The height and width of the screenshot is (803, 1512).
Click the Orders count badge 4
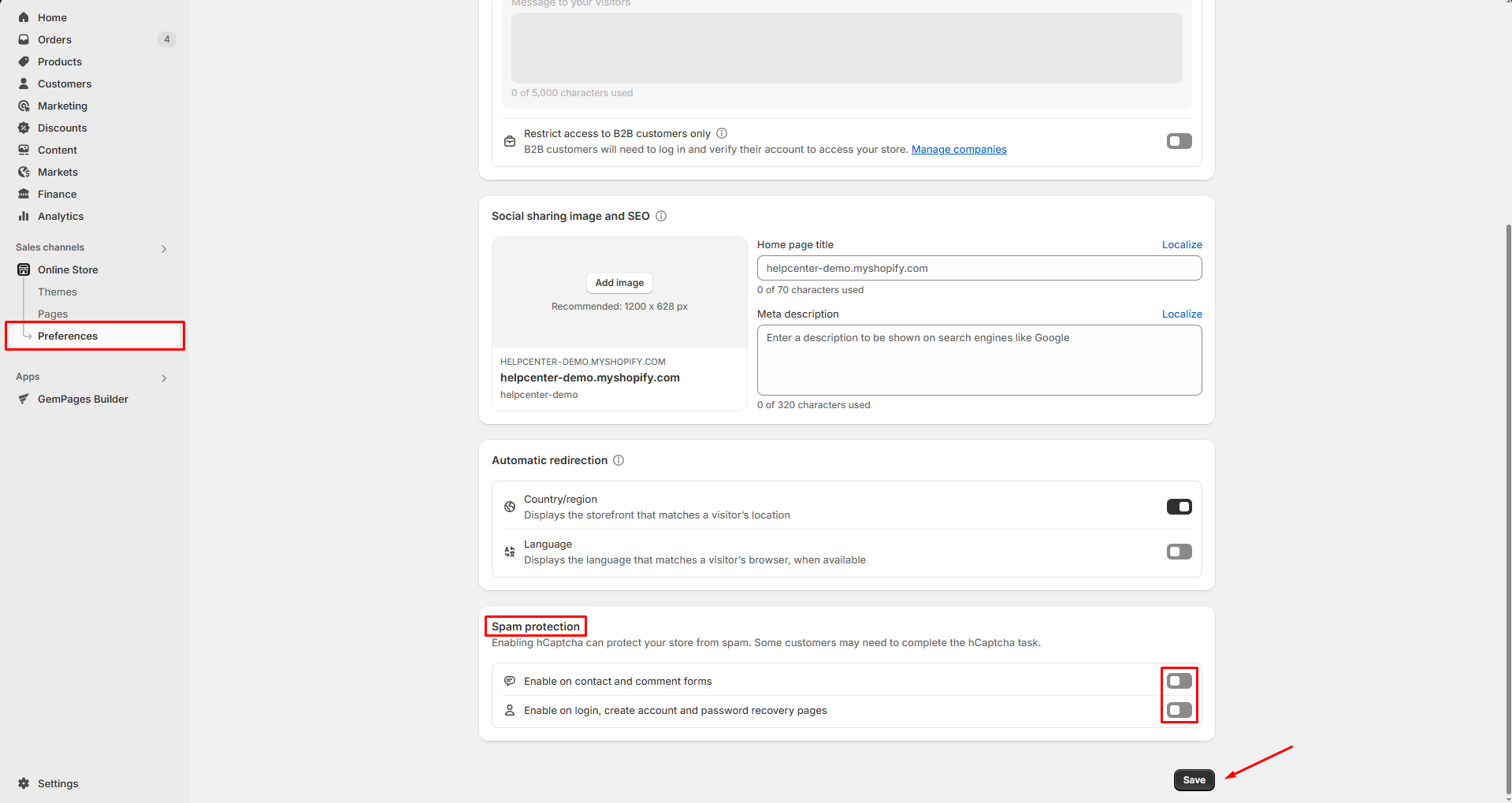tap(167, 39)
